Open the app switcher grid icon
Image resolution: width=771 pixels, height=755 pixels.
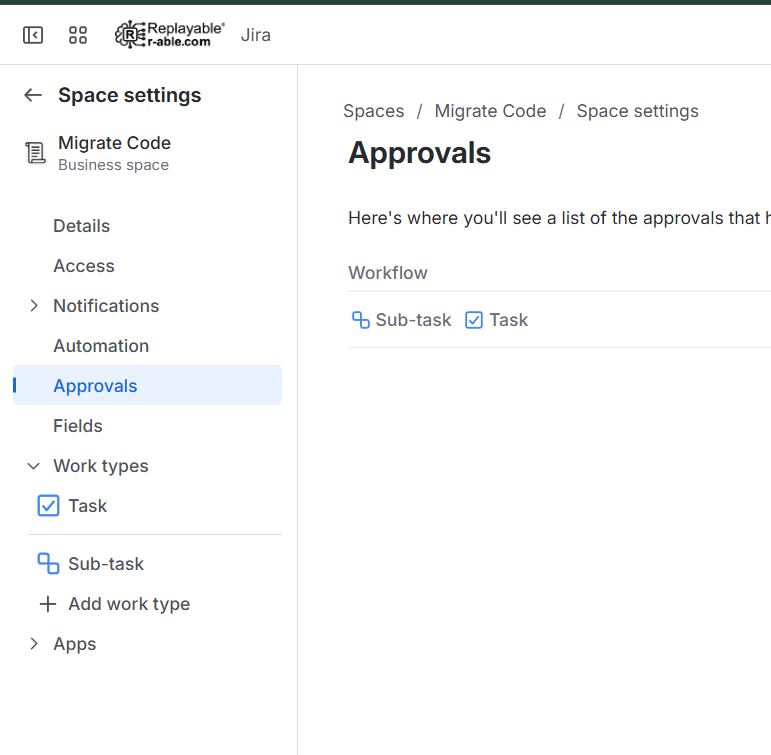78,35
